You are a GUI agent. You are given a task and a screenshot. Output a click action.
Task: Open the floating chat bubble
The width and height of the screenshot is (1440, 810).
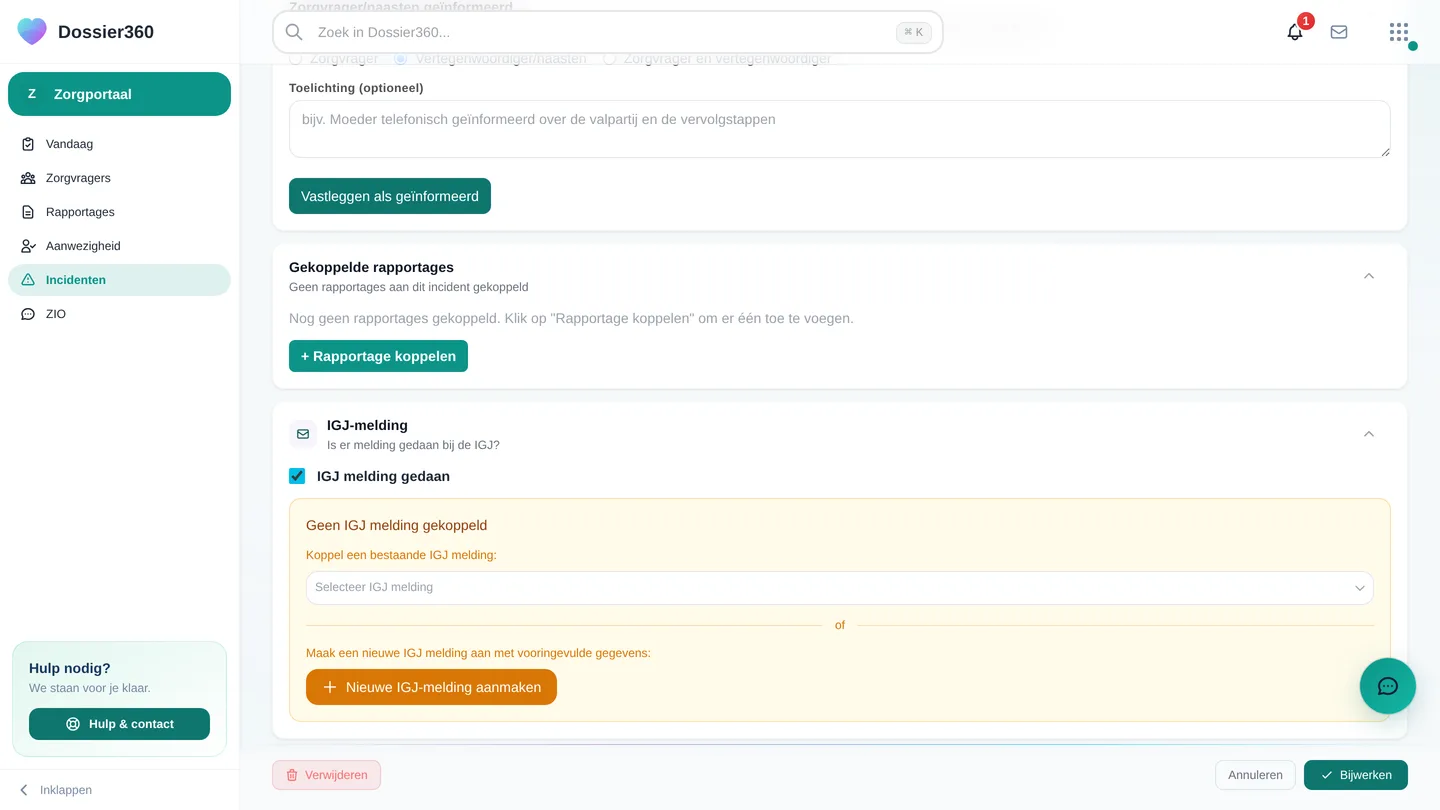point(1388,686)
